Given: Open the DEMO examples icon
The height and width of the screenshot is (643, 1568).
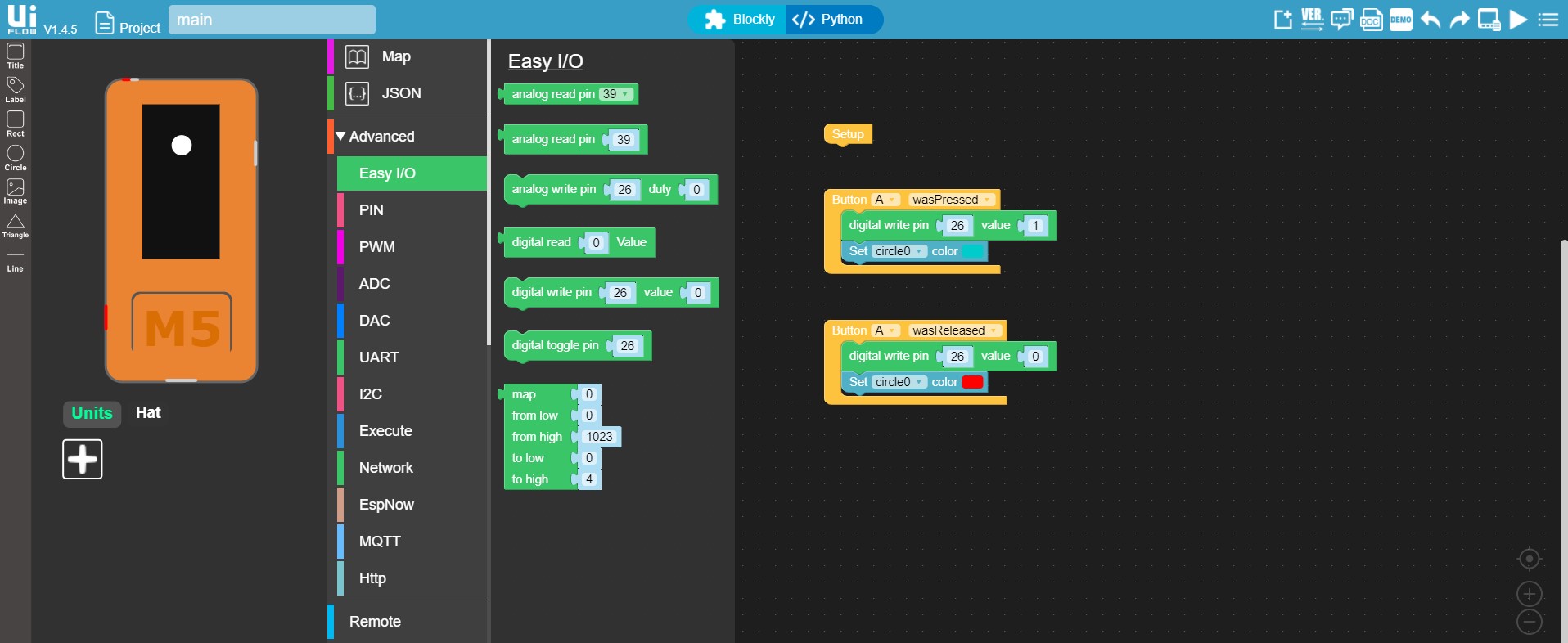Looking at the screenshot, I should pyautogui.click(x=1401, y=20).
